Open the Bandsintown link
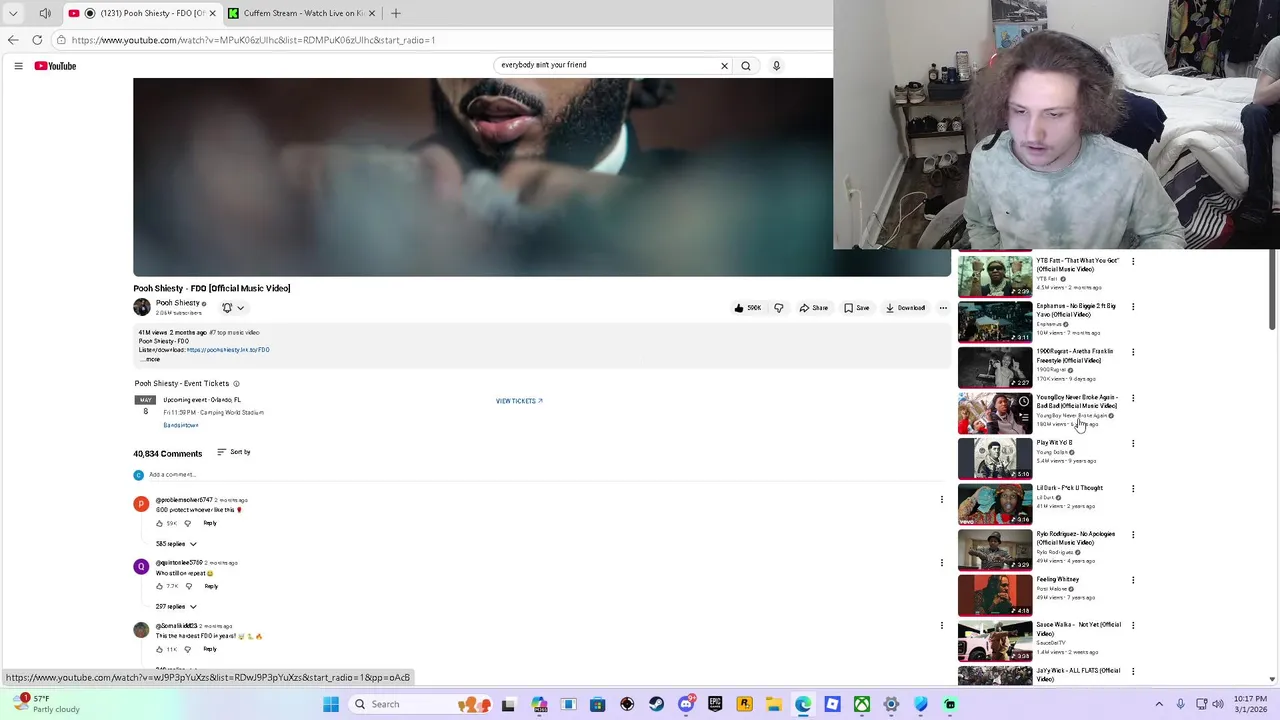The width and height of the screenshot is (1280, 720). [181, 425]
